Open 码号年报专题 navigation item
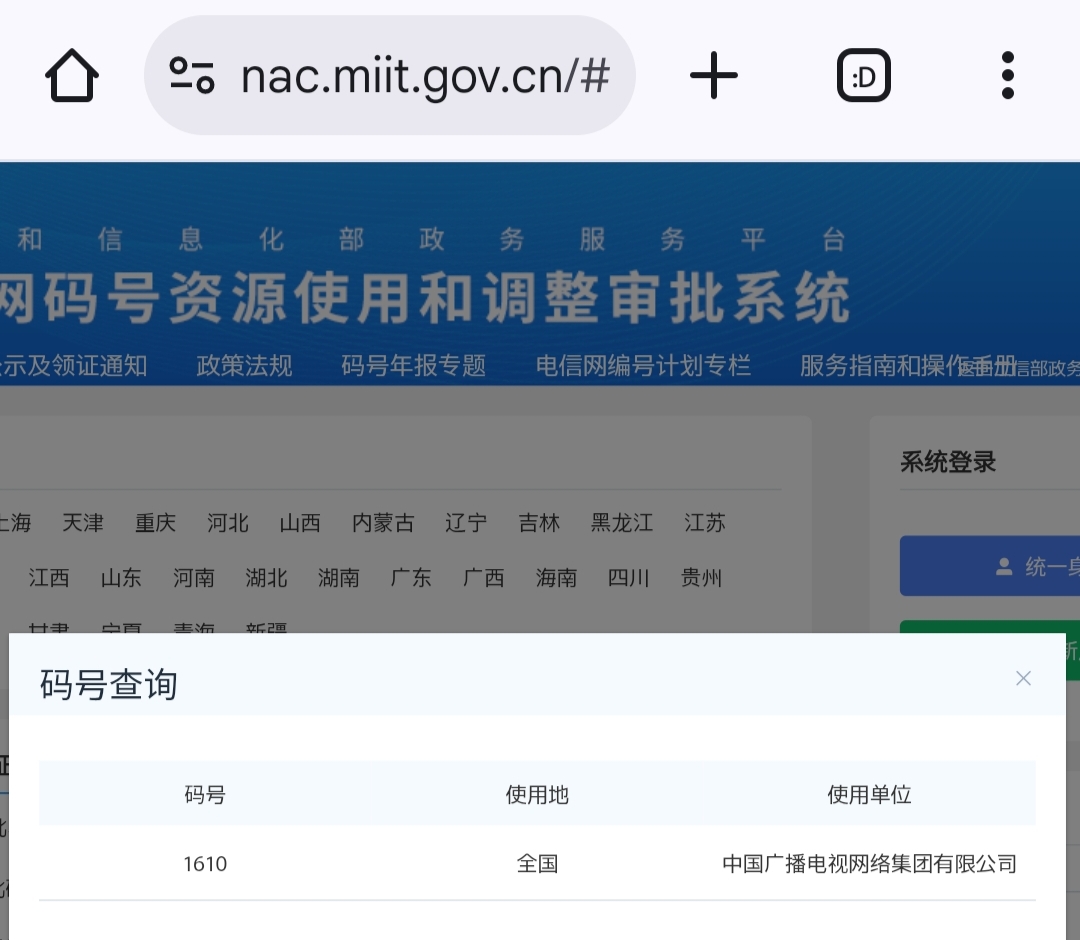The image size is (1080, 940). point(413,366)
